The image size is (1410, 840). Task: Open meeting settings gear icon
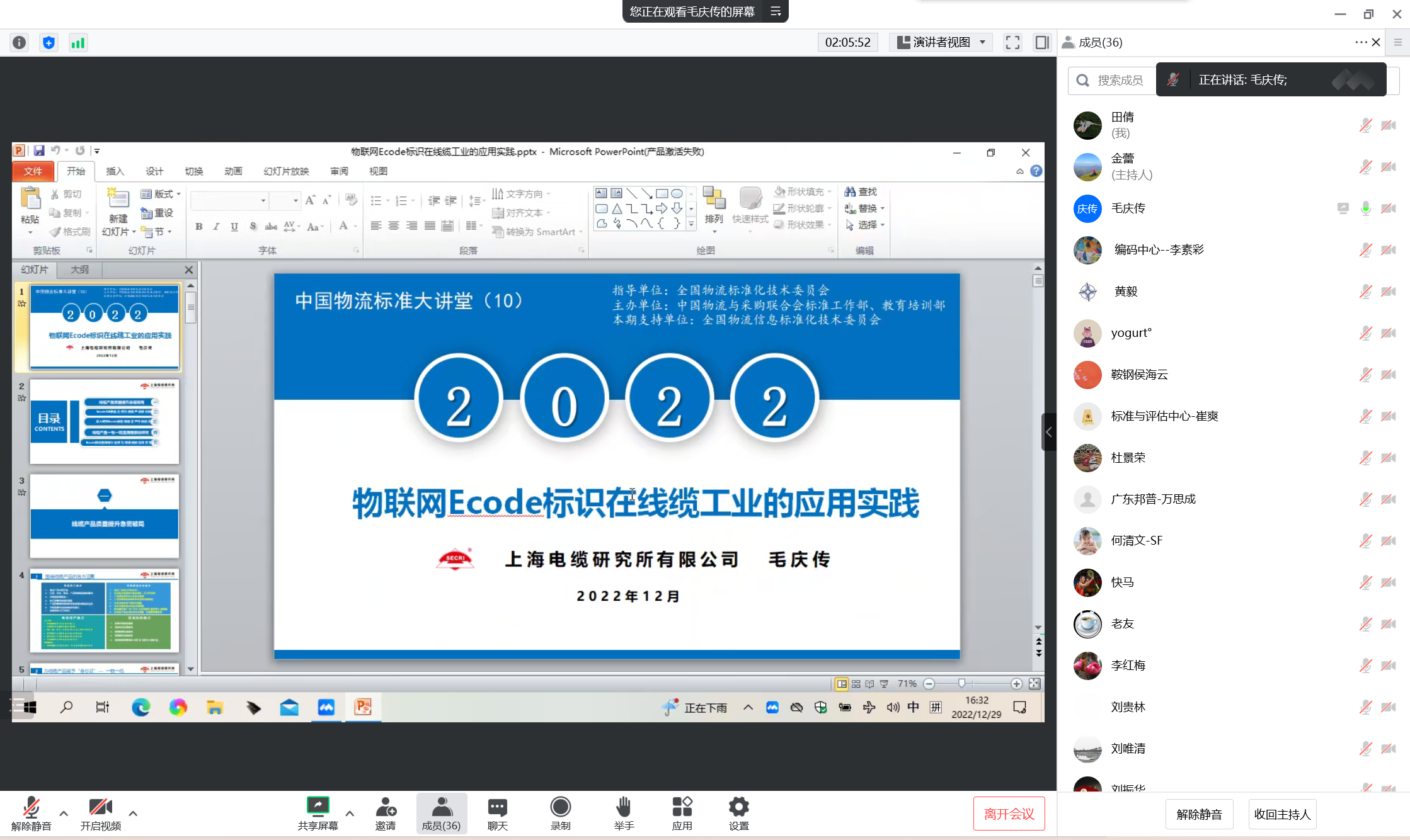(x=738, y=807)
